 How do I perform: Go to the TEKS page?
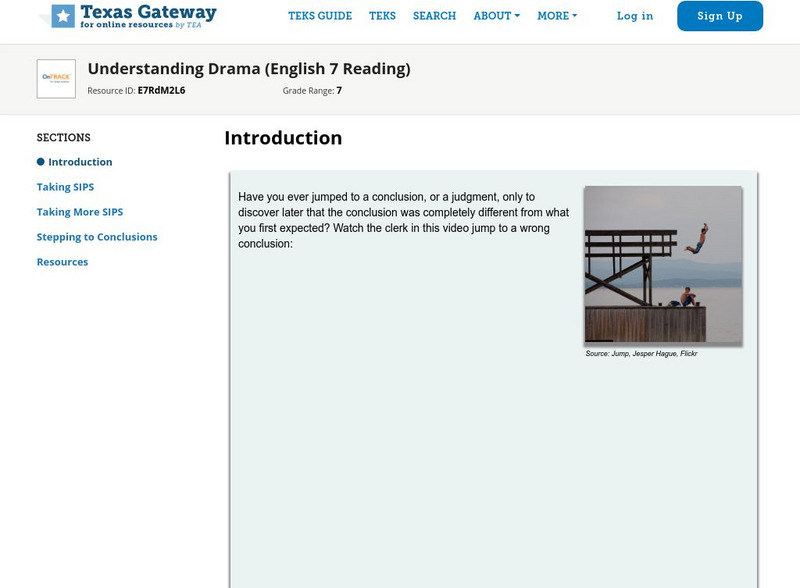(382, 16)
